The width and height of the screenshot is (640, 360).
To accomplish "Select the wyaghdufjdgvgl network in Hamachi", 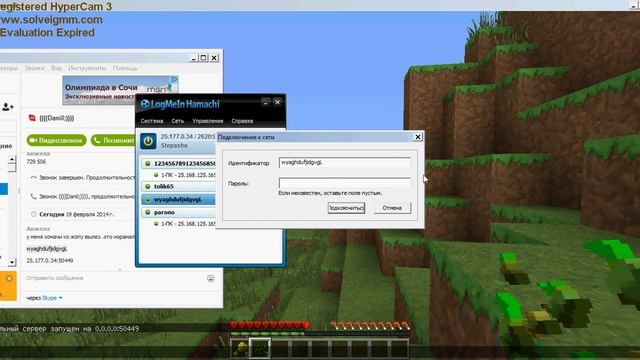I will point(178,200).
